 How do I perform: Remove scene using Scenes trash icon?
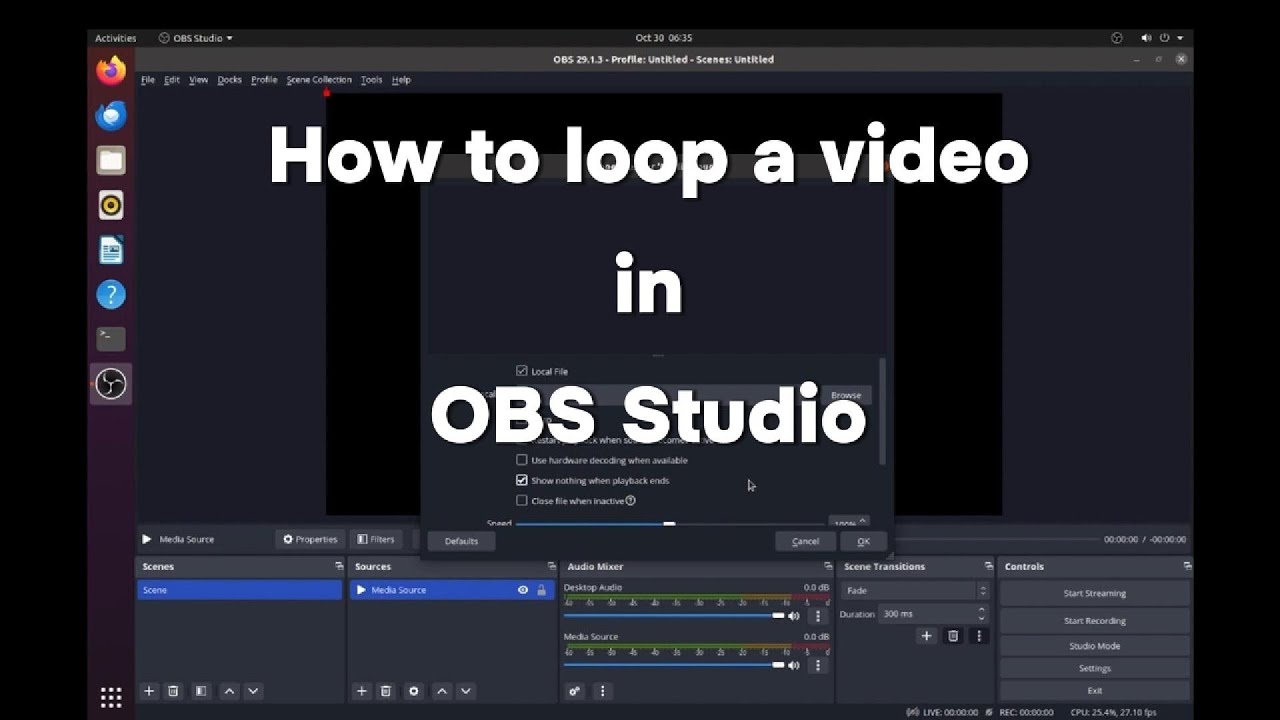173,691
